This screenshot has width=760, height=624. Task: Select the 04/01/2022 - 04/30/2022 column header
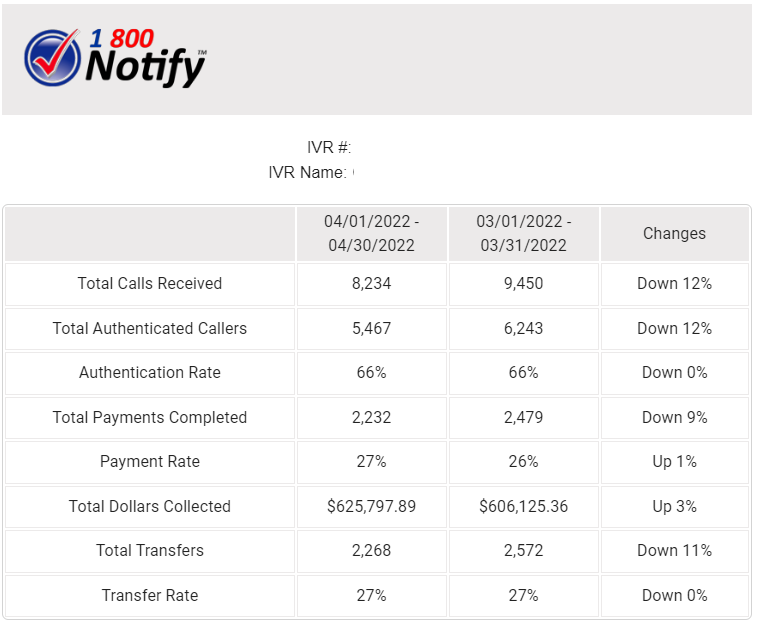point(371,233)
